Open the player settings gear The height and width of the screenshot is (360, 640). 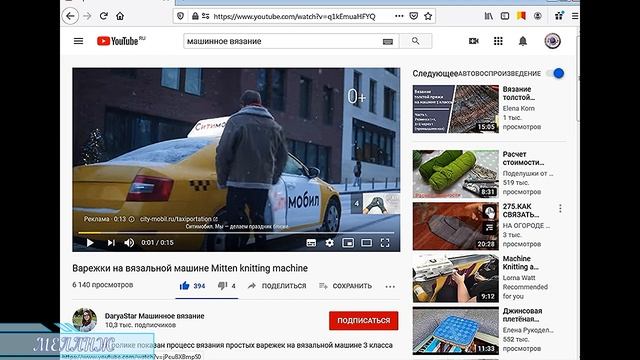tap(329, 243)
